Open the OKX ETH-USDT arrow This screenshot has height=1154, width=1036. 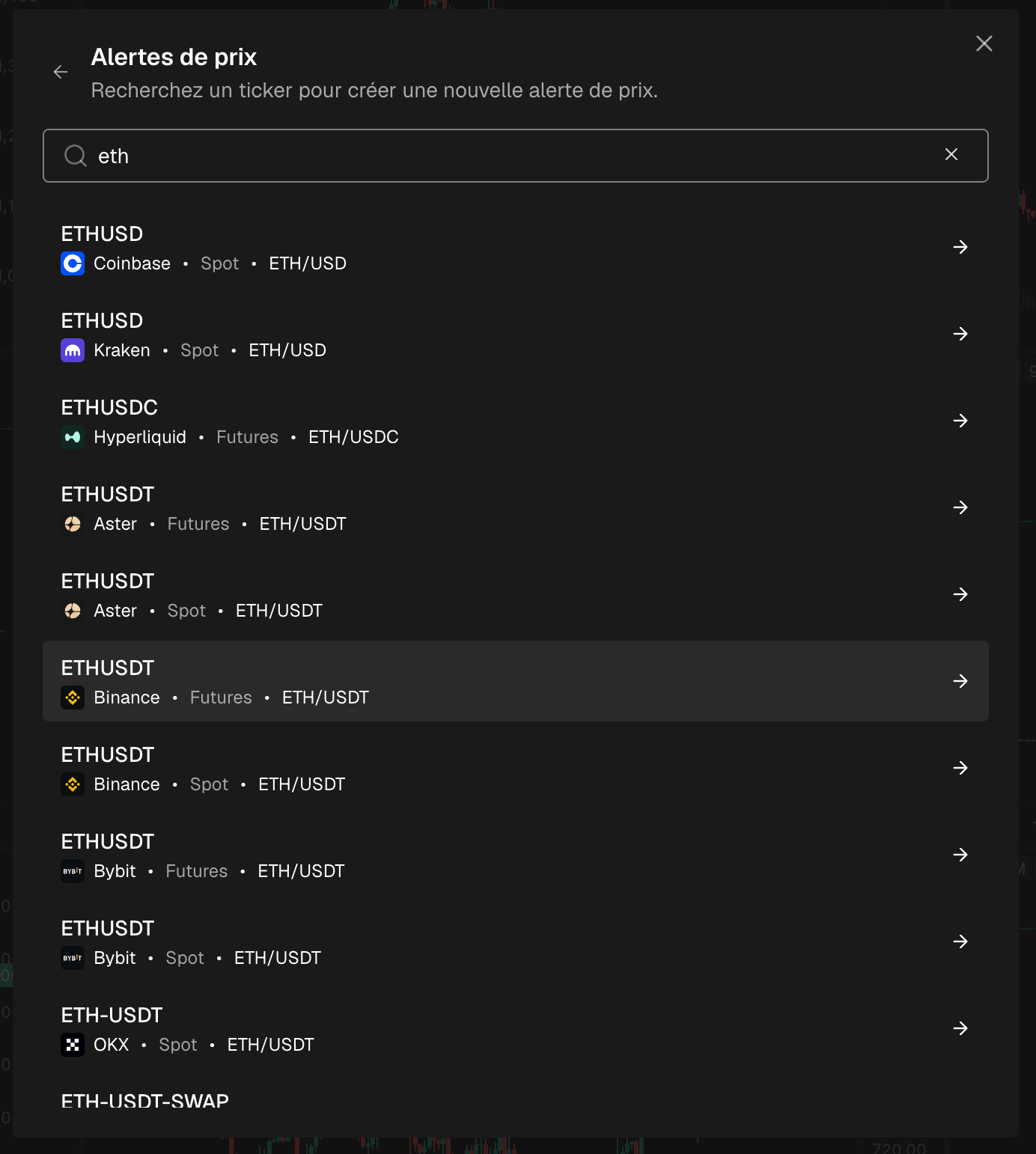[x=960, y=1028]
